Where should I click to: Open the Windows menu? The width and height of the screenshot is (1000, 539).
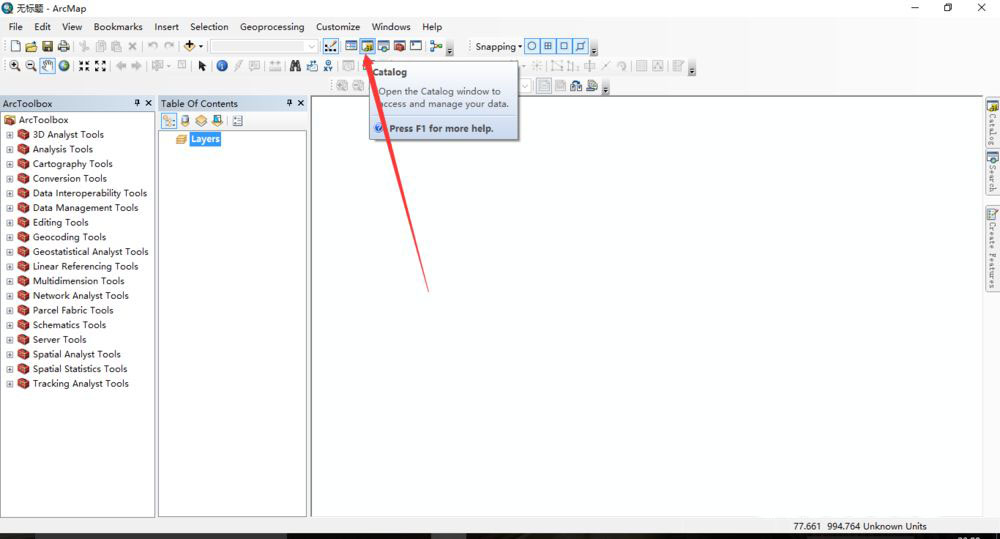(391, 27)
